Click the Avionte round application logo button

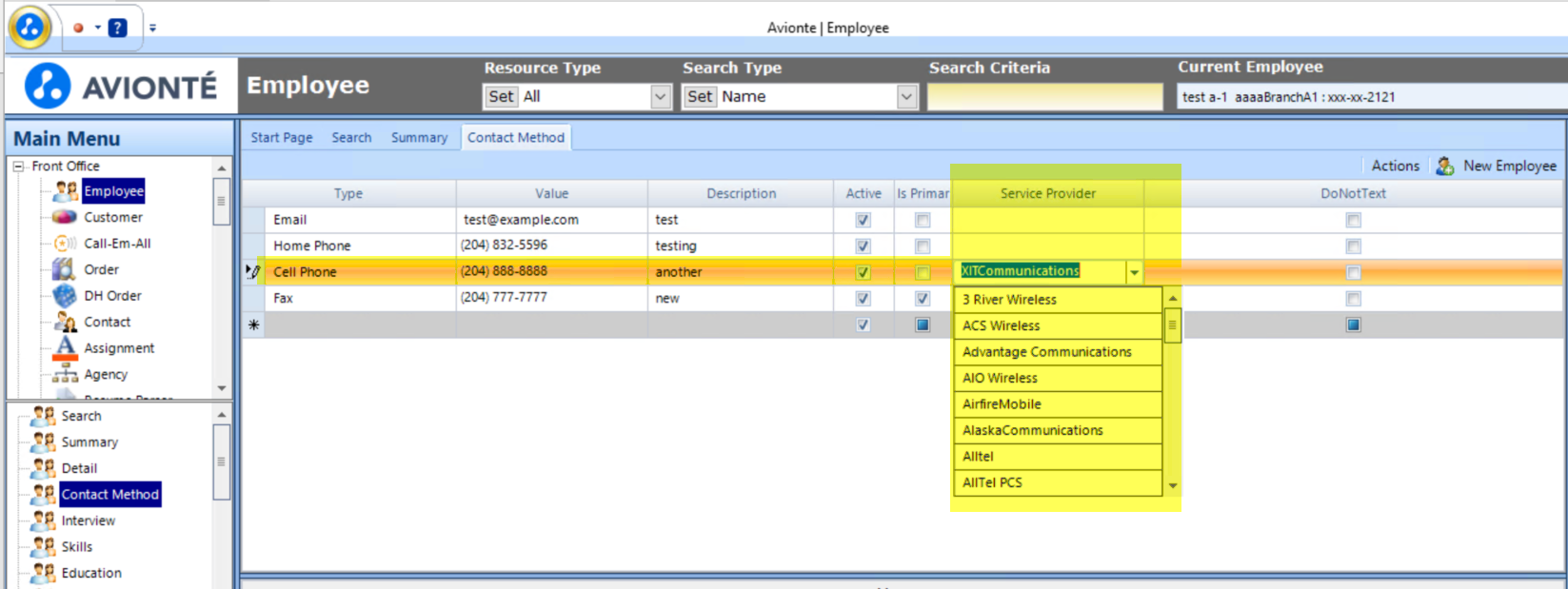pos(30,27)
